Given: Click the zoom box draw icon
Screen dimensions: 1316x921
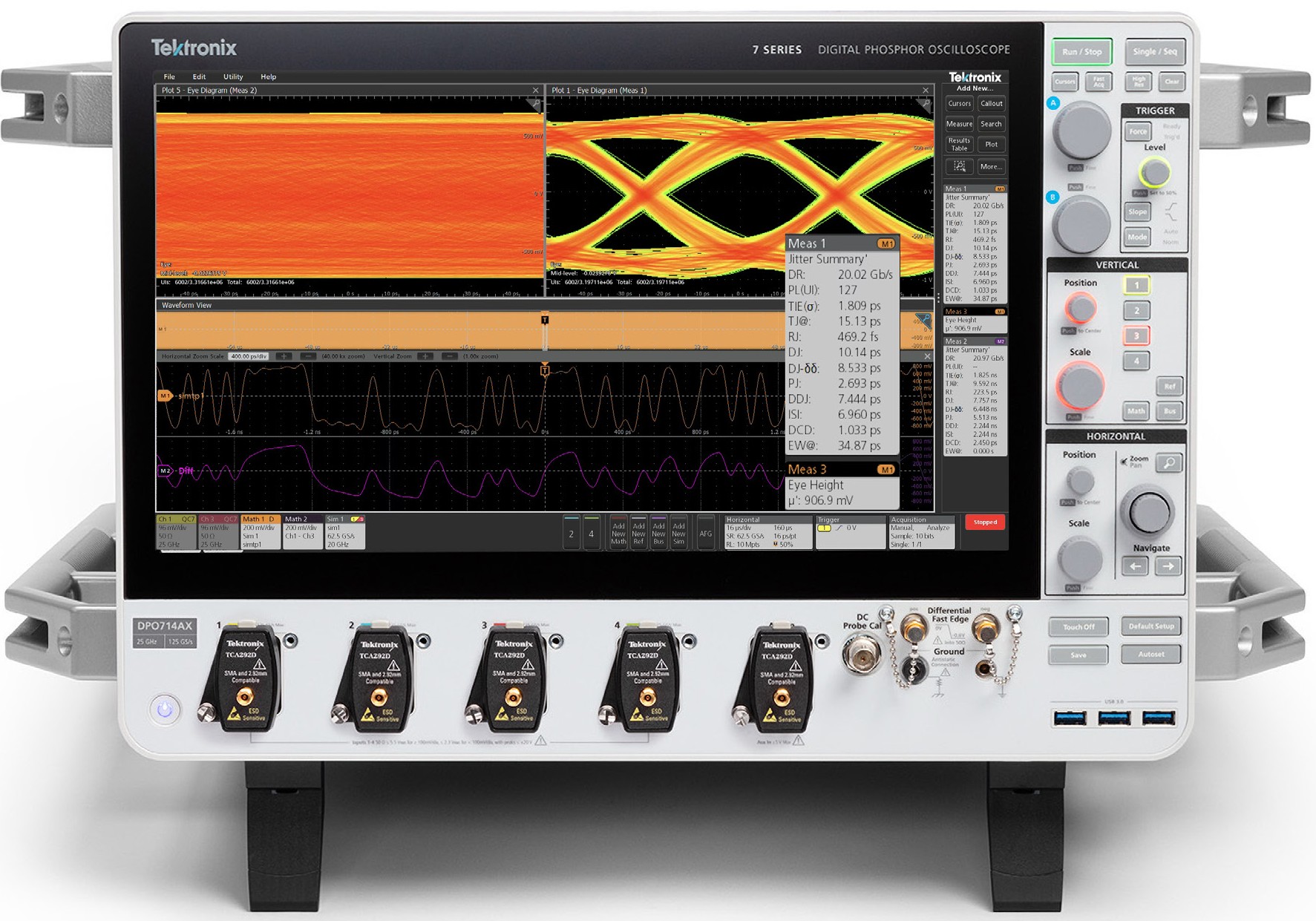Looking at the screenshot, I should tap(959, 166).
